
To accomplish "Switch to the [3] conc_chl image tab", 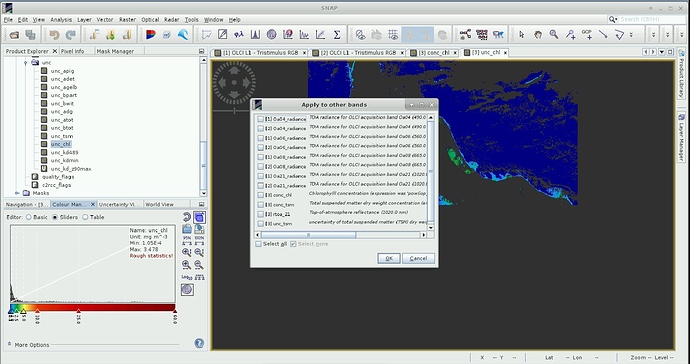I will 434,52.
